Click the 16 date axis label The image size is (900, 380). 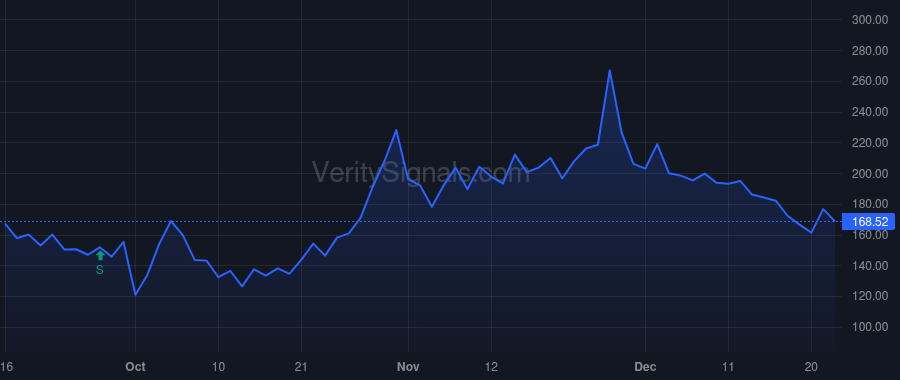click(6, 367)
